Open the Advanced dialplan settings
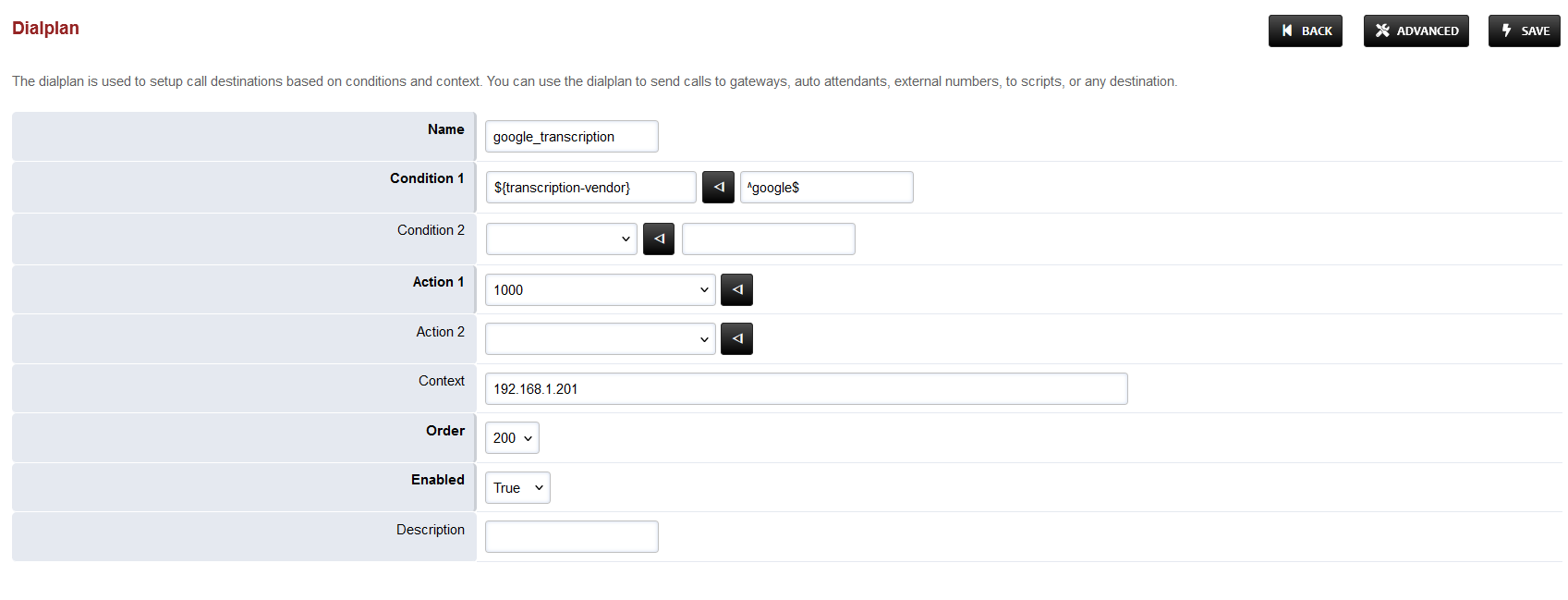Viewport: 1568px width, 600px height. pos(1416,31)
